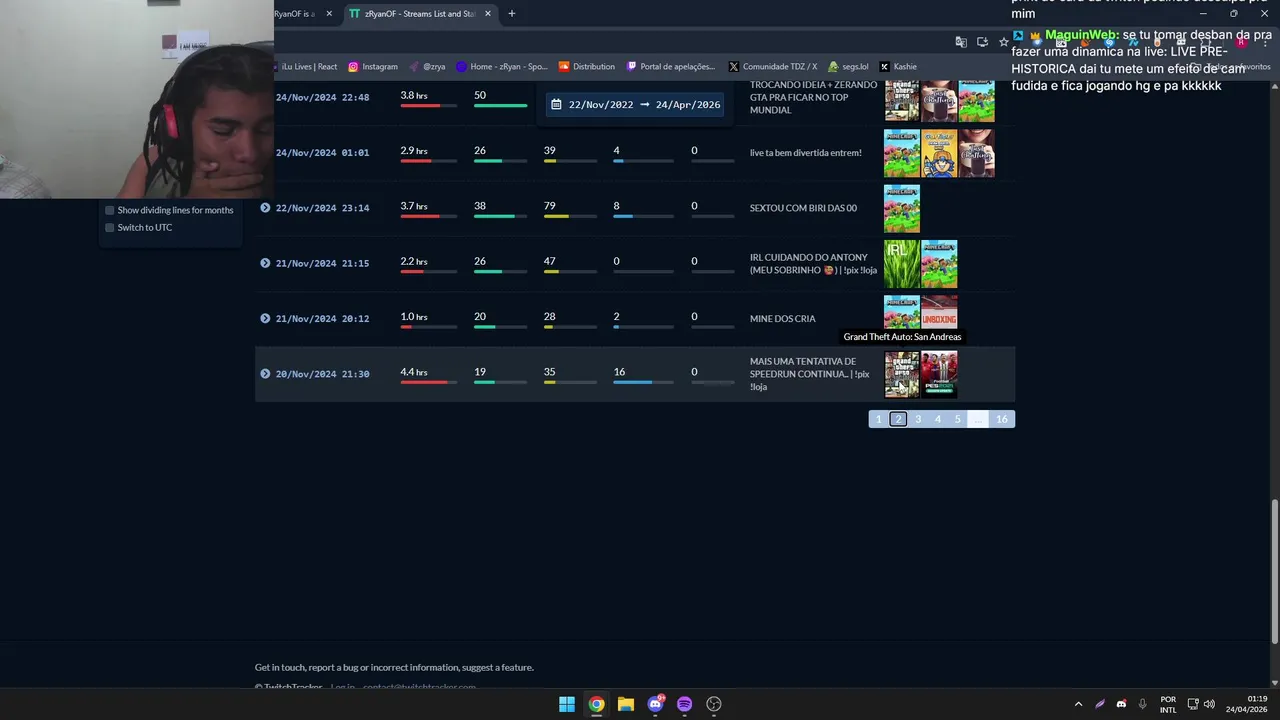Screen dimensions: 1280x720
Task: Open the Windows Start menu
Action: tap(567, 704)
